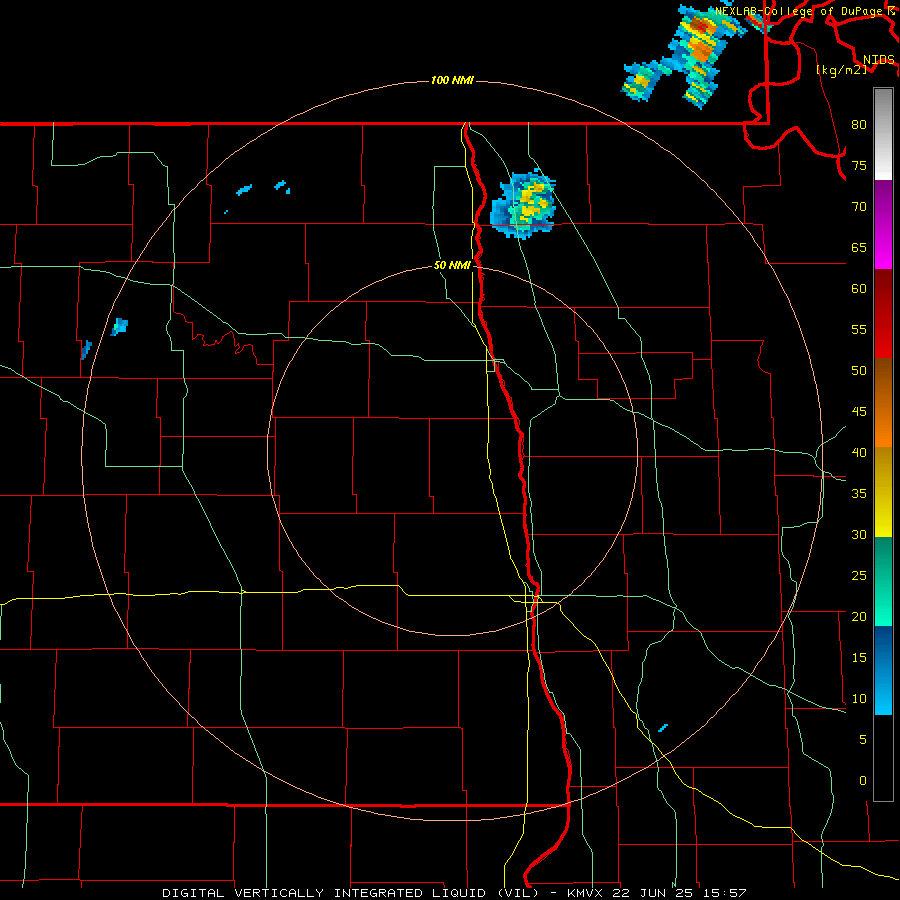Click the "(VIL)" abbreviation in the caption
The width and height of the screenshot is (900, 900).
[517, 893]
